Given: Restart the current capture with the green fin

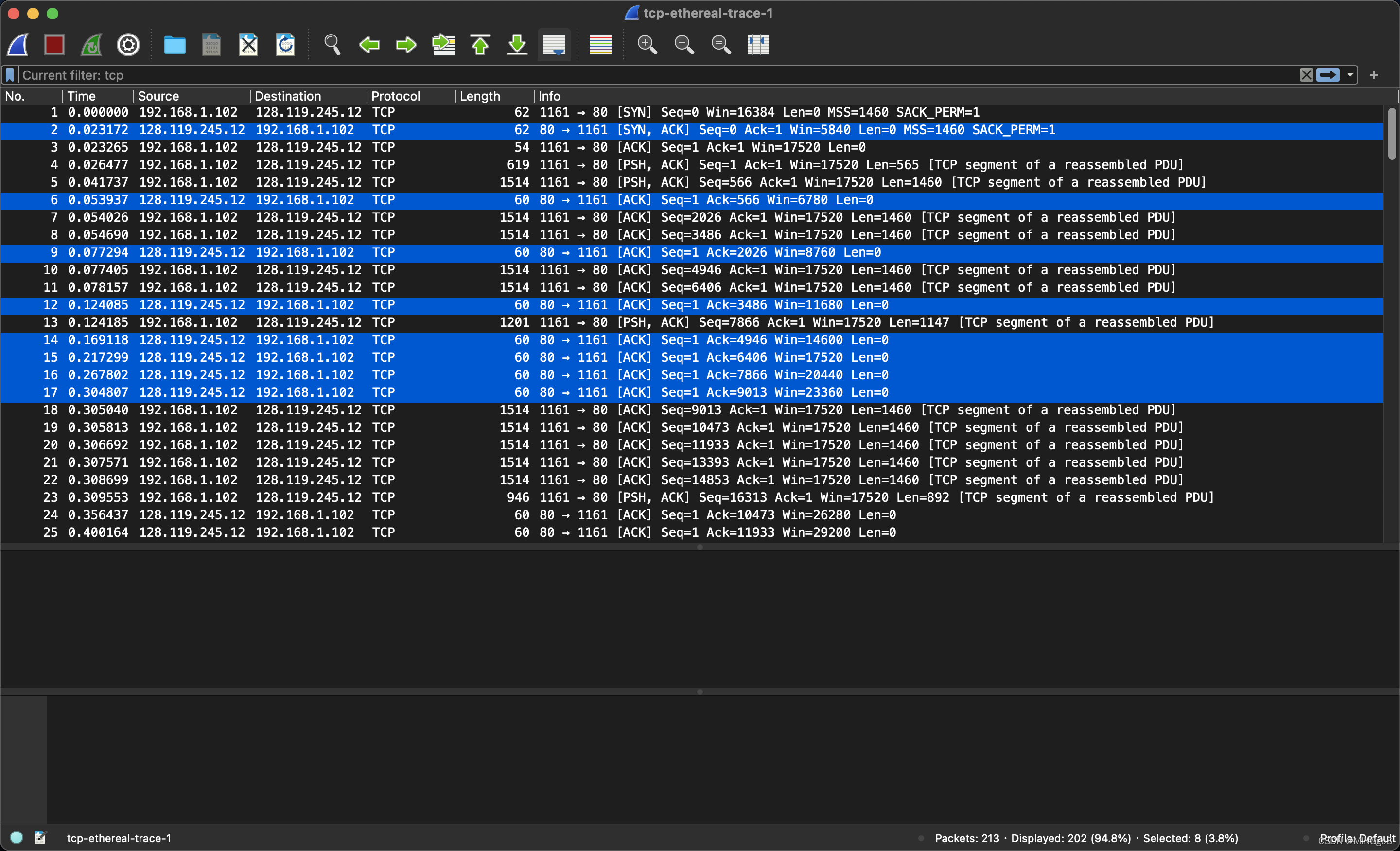Looking at the screenshot, I should 91,44.
